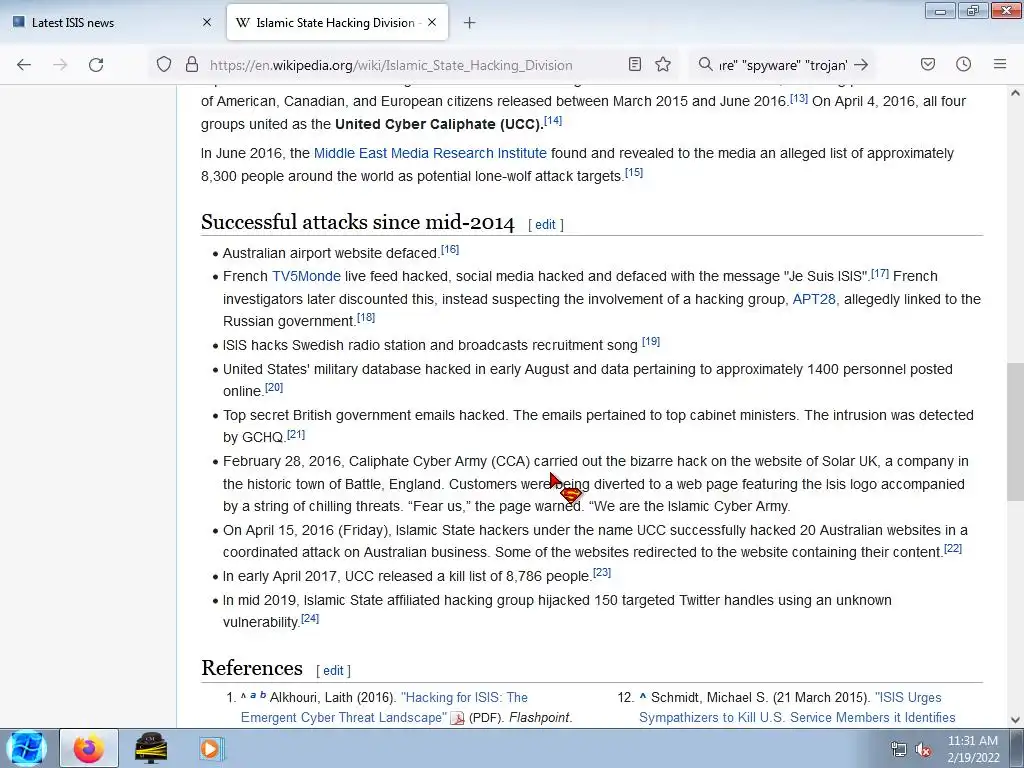The image size is (1024, 768).
Task: Click reference 1 back-link 'b'
Action: (x=263, y=695)
